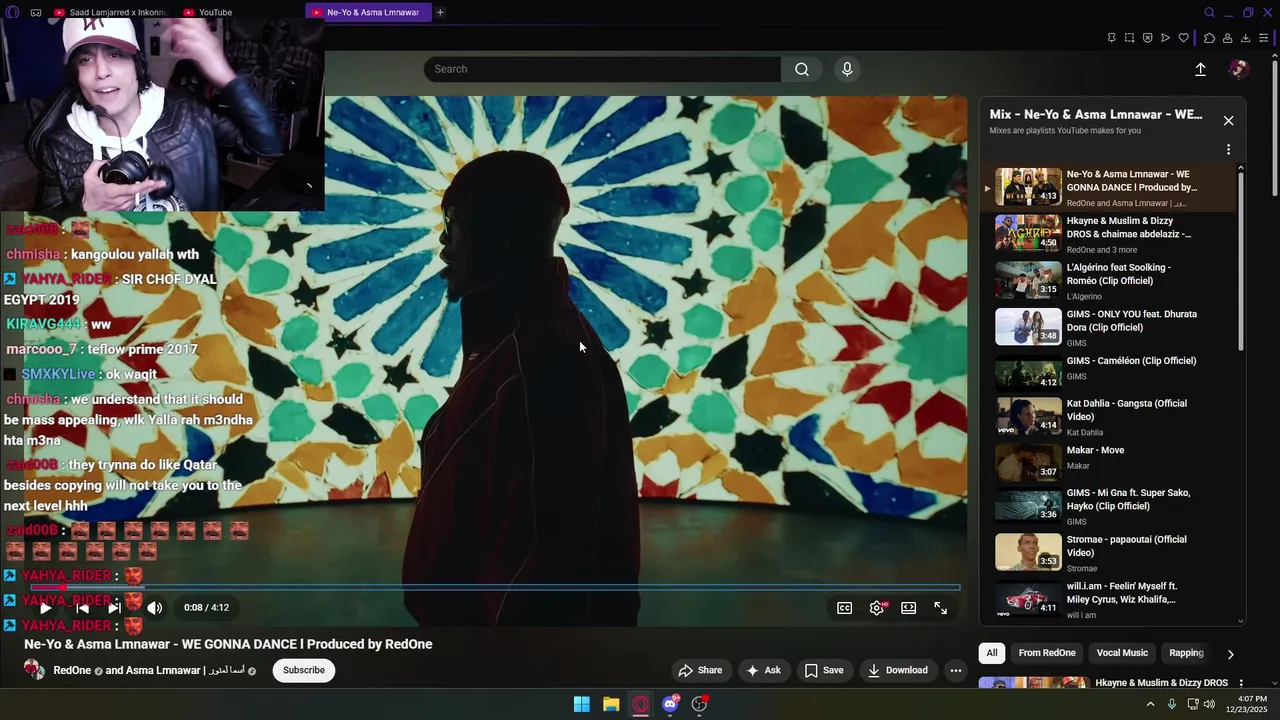Play L'Algérino feat Soolking - Roméo
This screenshot has width=1280, height=720.
(1108, 281)
